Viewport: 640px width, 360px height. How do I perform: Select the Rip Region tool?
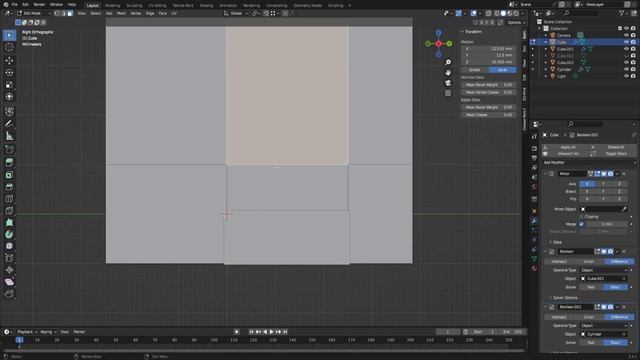(x=9, y=294)
